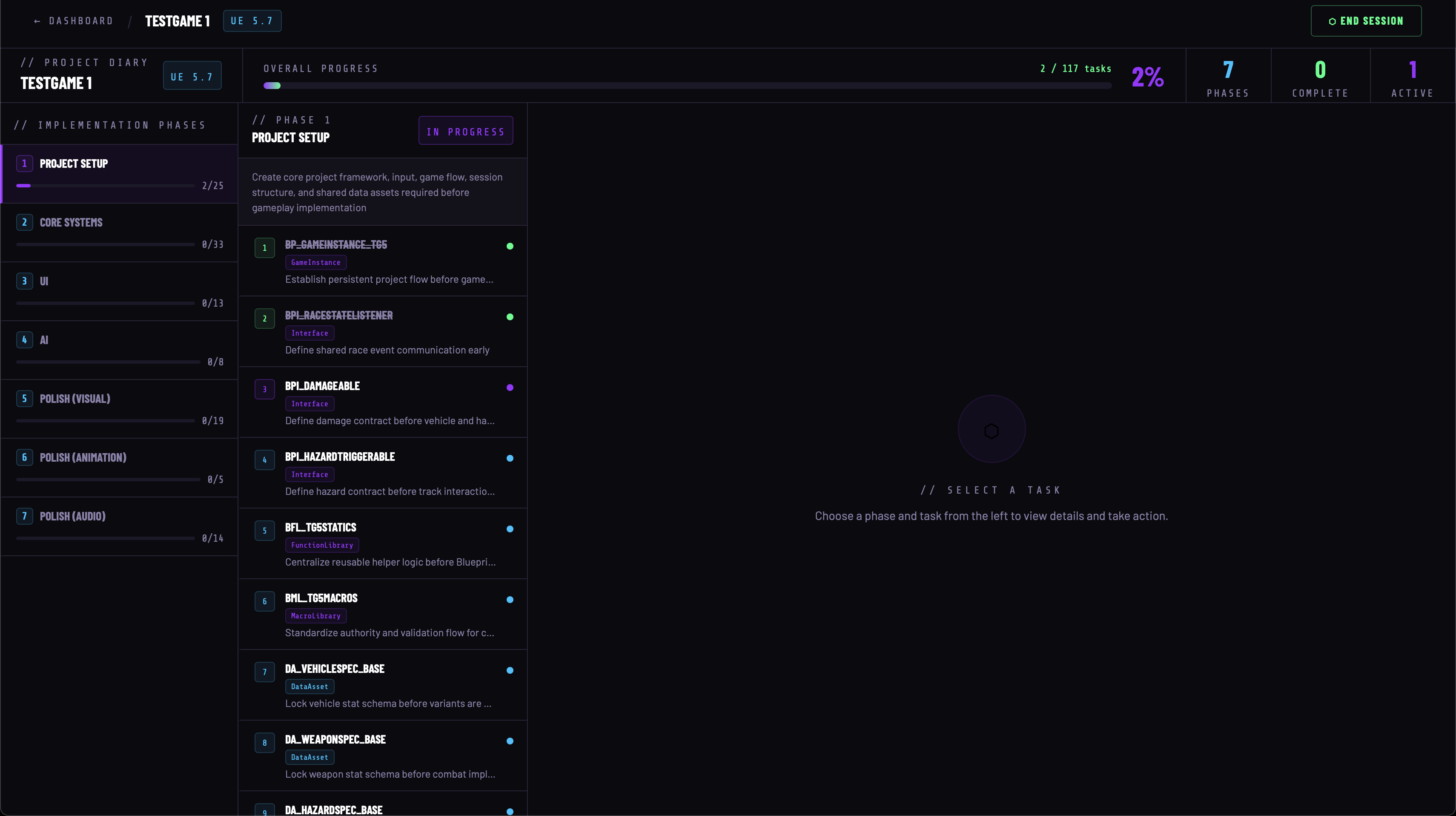The height and width of the screenshot is (816, 1456).
Task: Click the task number badge 6 on BML_TG5Macros
Action: [x=264, y=601]
